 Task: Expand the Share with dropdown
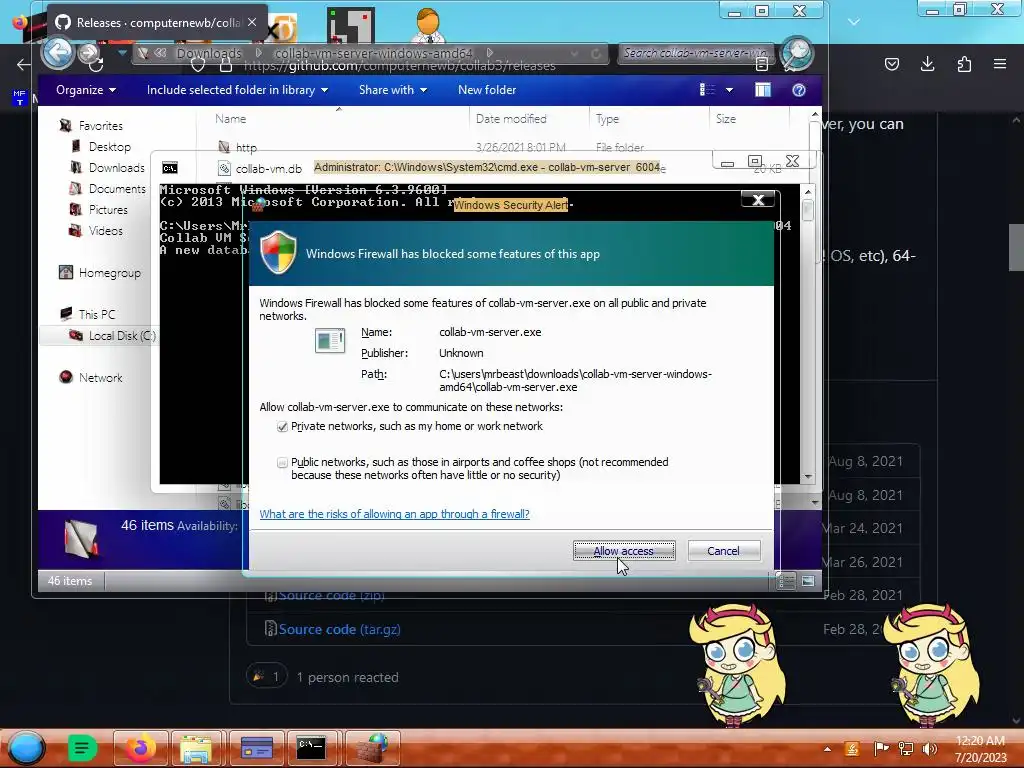coord(392,90)
